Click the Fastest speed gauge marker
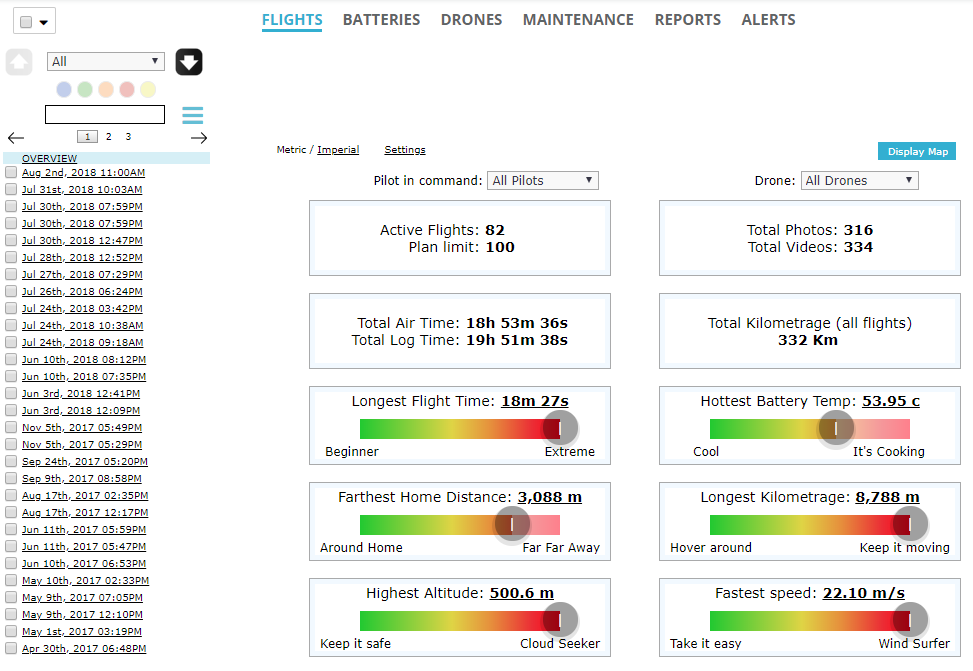973x671 pixels. (910, 619)
